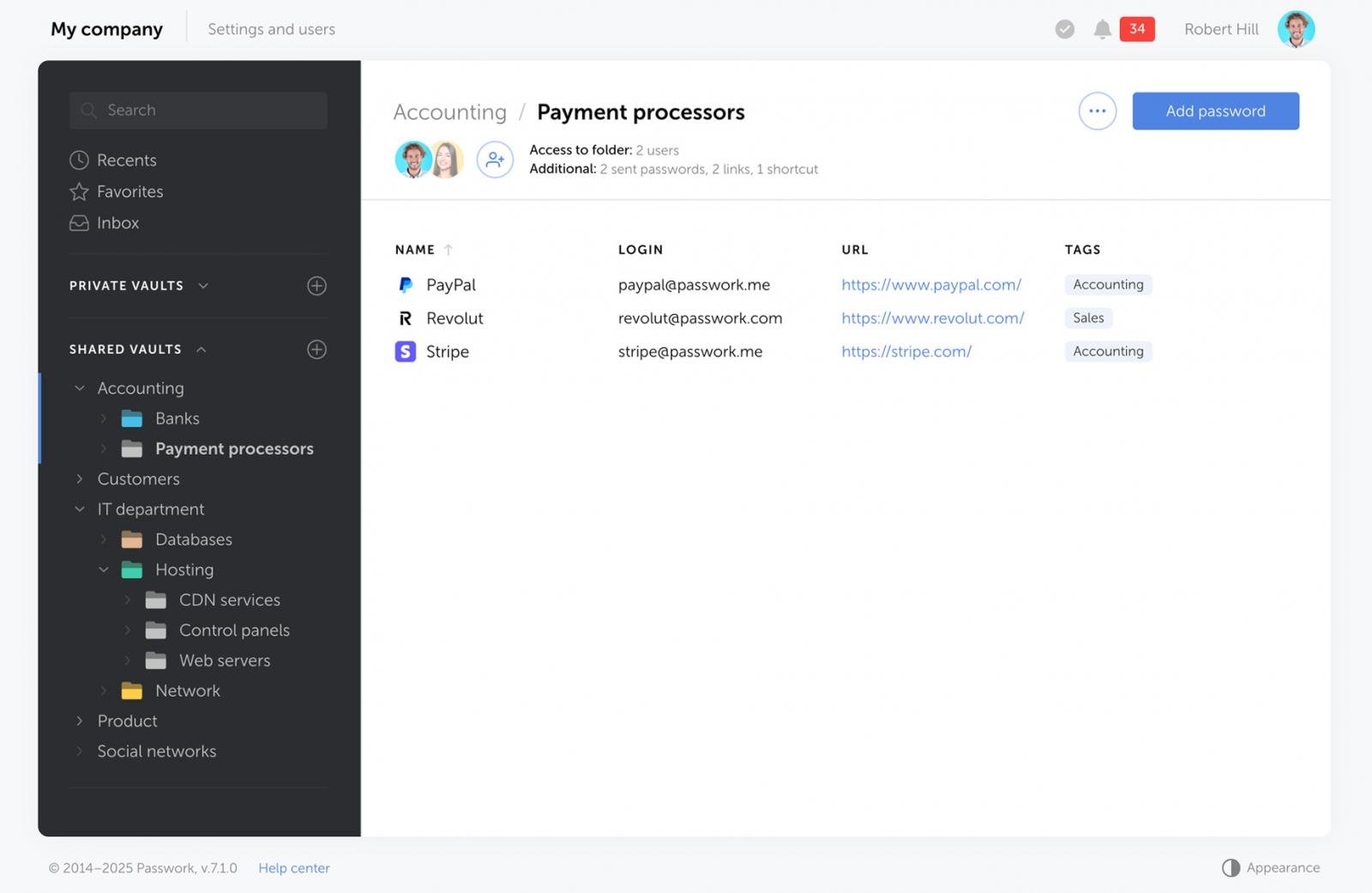This screenshot has height=893, width=1372.
Task: Click the add-user icon next to folder avatars
Action: click(x=495, y=160)
